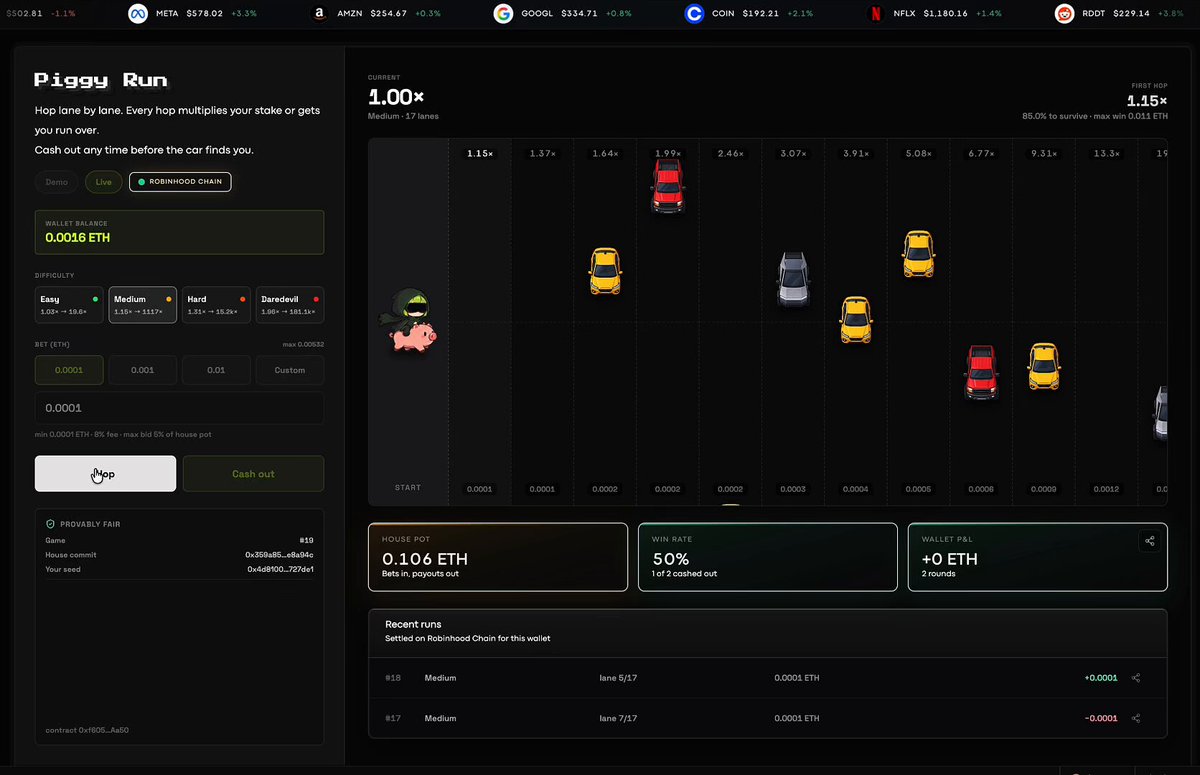Open recent run row #17
The image size is (1200, 775).
tap(768, 718)
